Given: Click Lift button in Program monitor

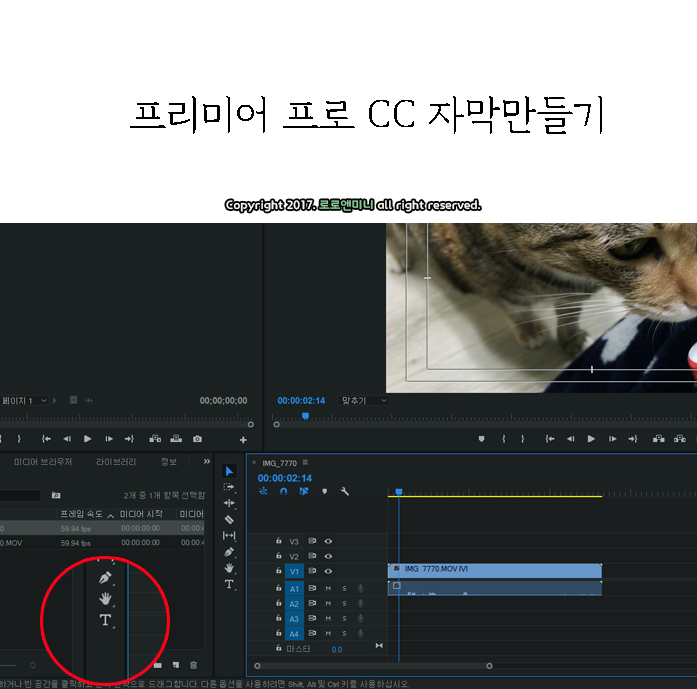Looking at the screenshot, I should click(x=658, y=439).
